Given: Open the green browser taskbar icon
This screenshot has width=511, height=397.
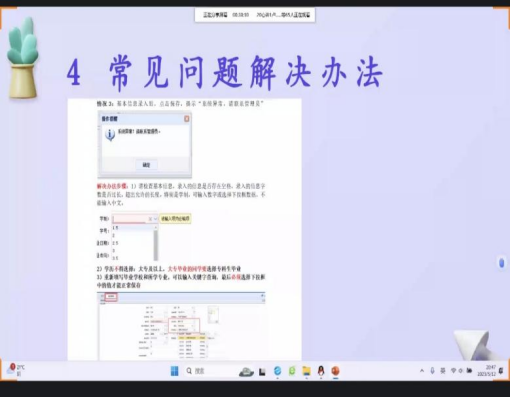Looking at the screenshot, I should tap(292, 371).
